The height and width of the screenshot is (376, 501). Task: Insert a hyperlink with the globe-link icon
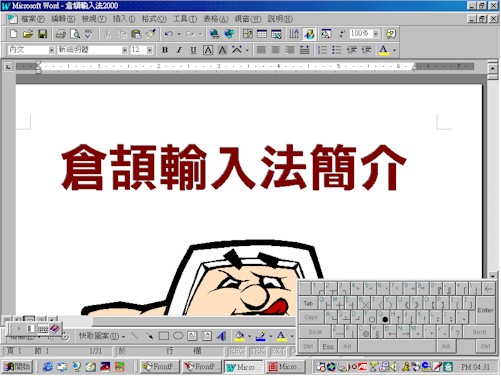214,34
